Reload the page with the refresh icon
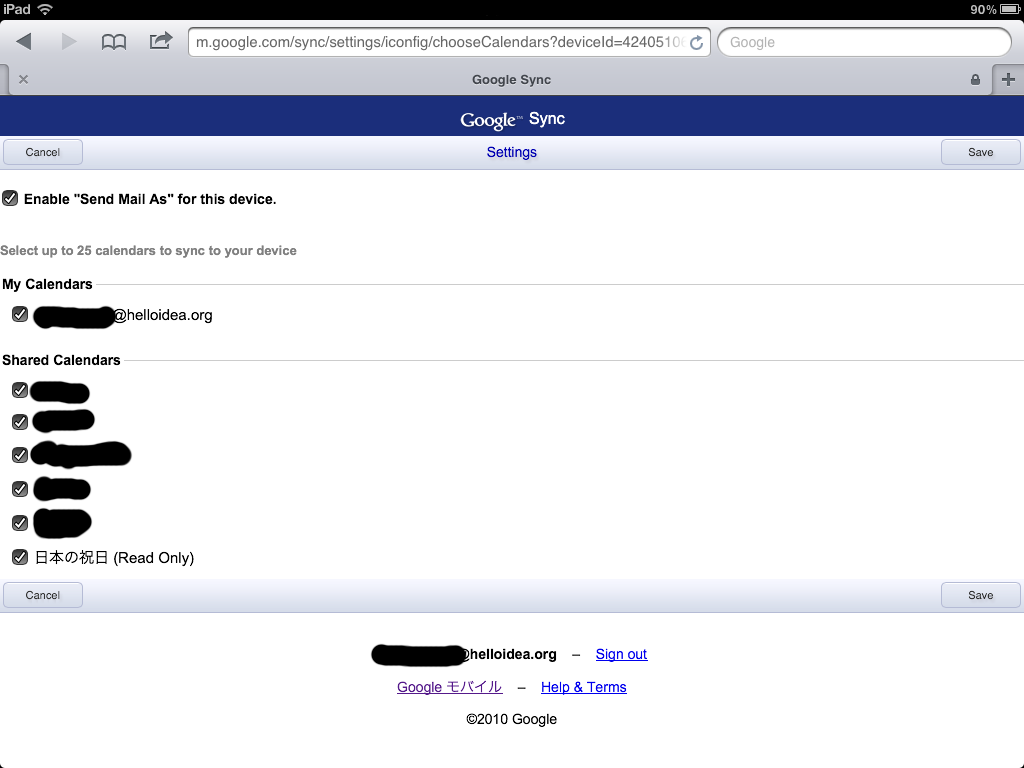 tap(697, 42)
